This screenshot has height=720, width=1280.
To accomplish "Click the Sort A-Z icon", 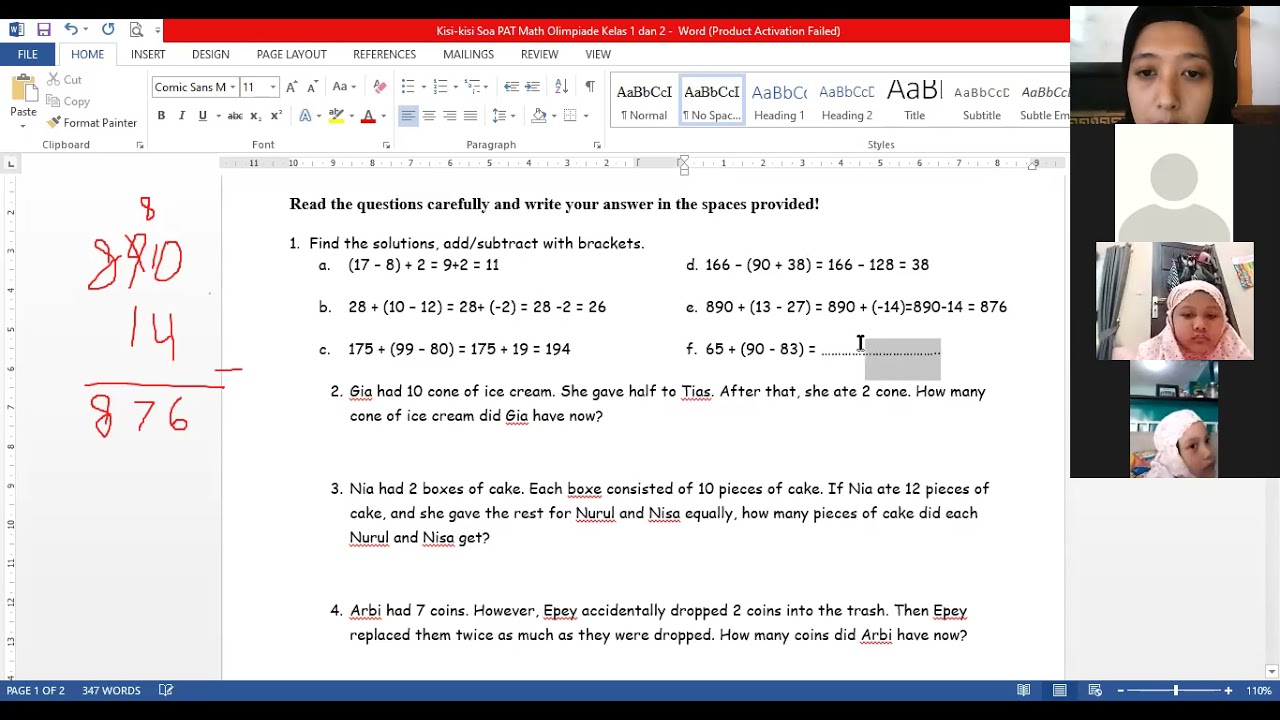I will point(561,87).
